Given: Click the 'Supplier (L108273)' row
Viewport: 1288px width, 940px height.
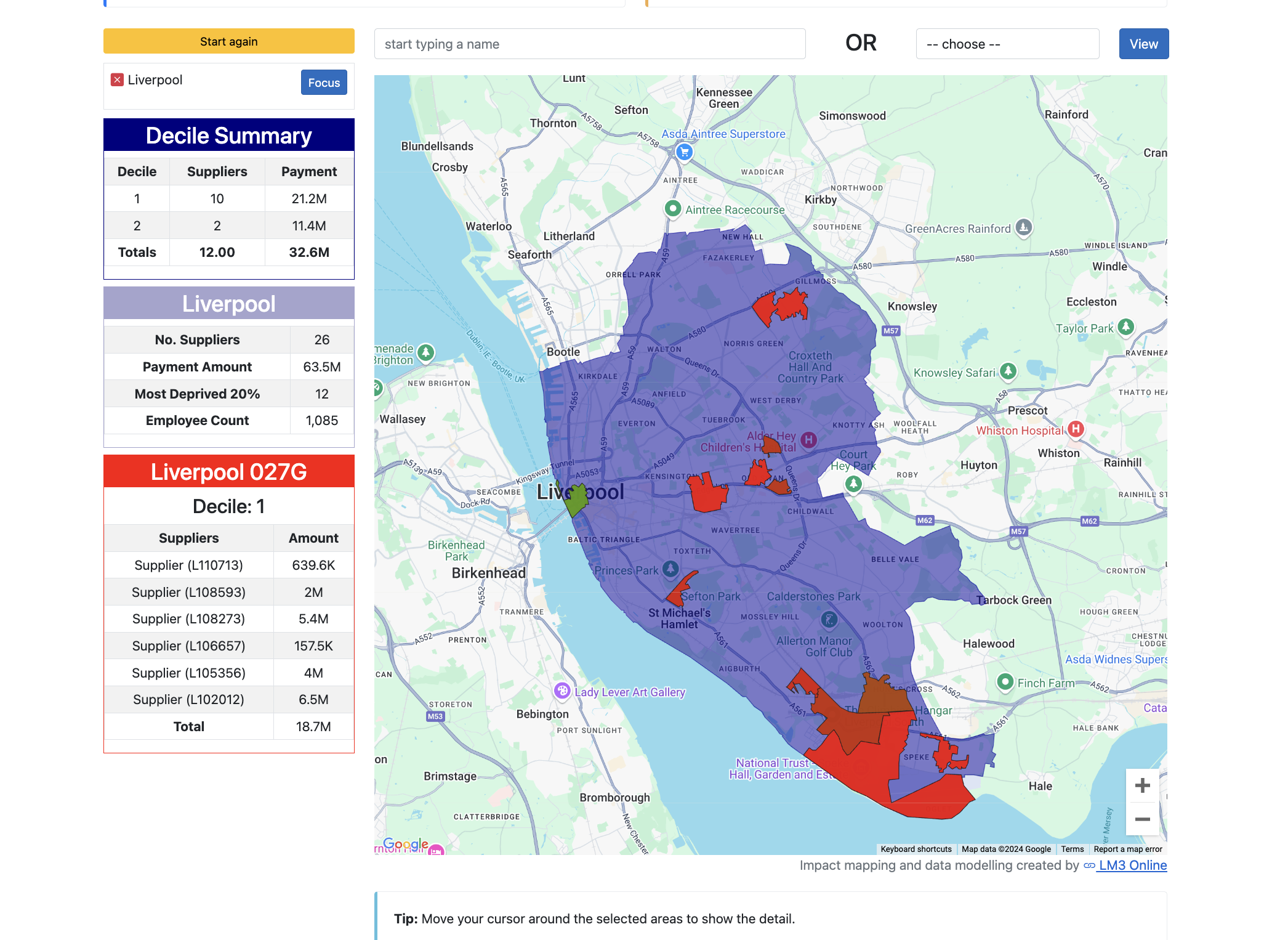Looking at the screenshot, I should (x=229, y=618).
